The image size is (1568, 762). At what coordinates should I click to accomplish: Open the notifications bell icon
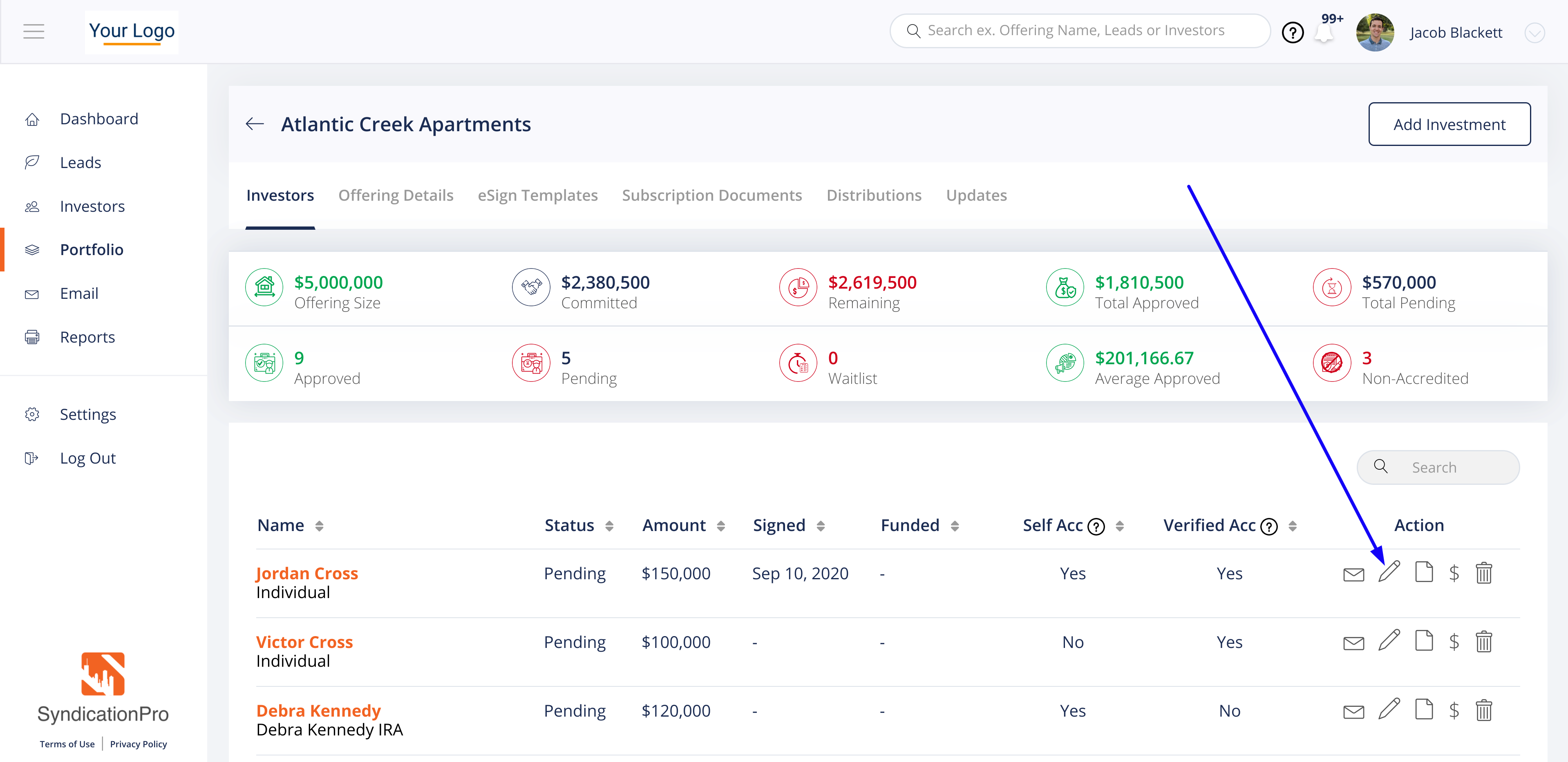pos(1323,33)
